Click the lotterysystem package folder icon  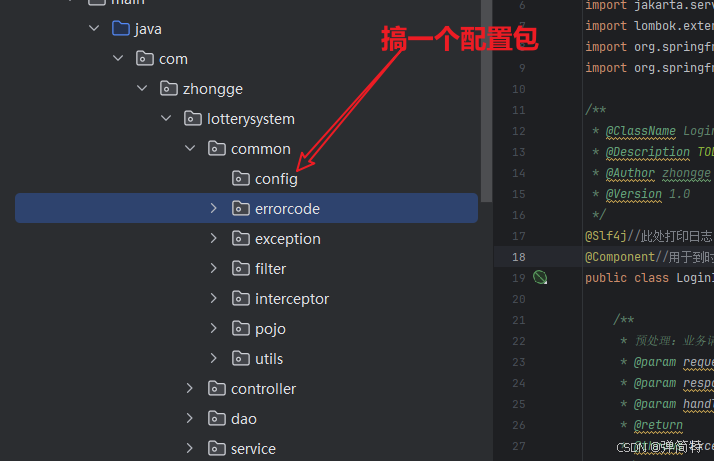coord(193,118)
